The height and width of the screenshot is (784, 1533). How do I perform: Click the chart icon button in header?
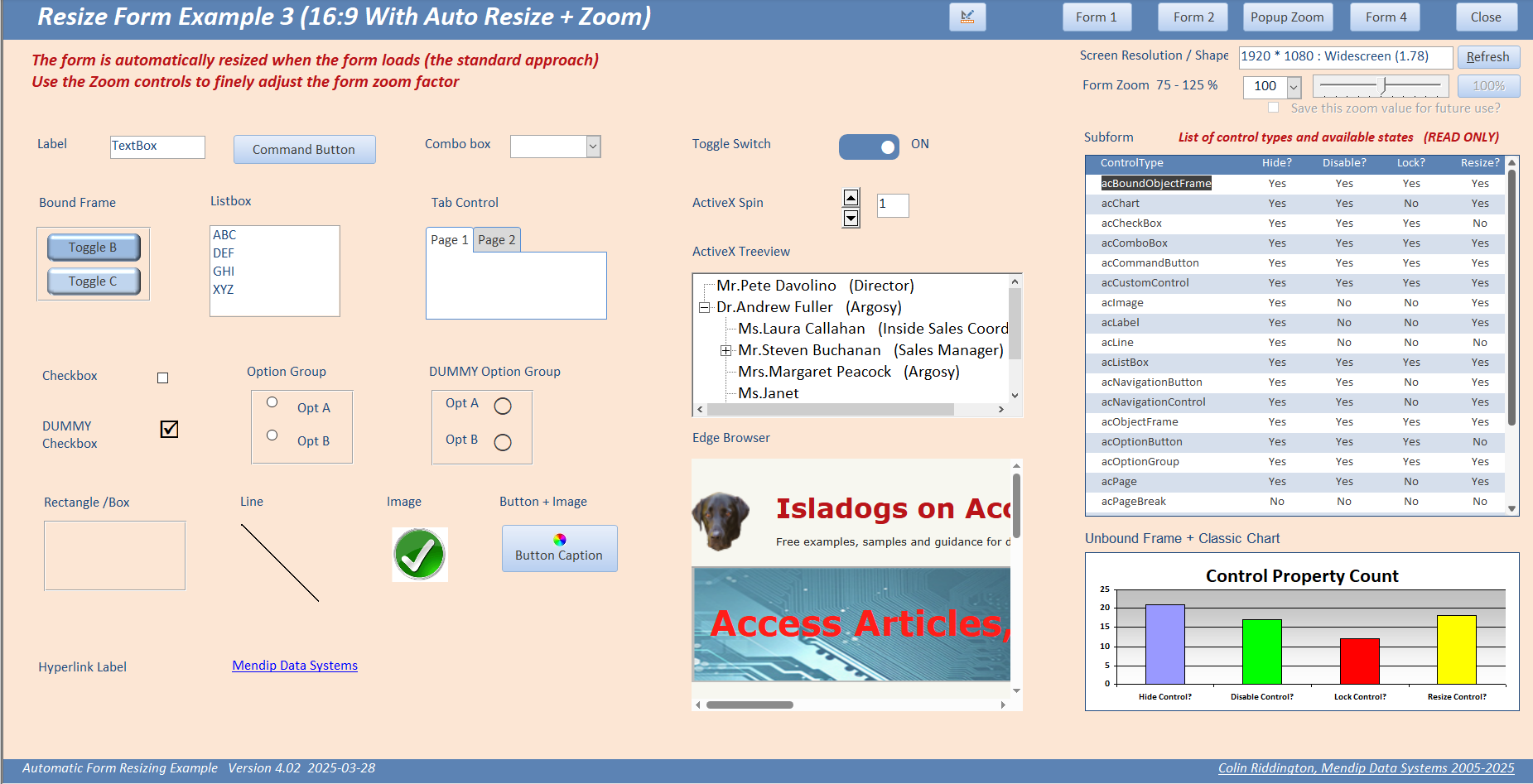[x=967, y=17]
